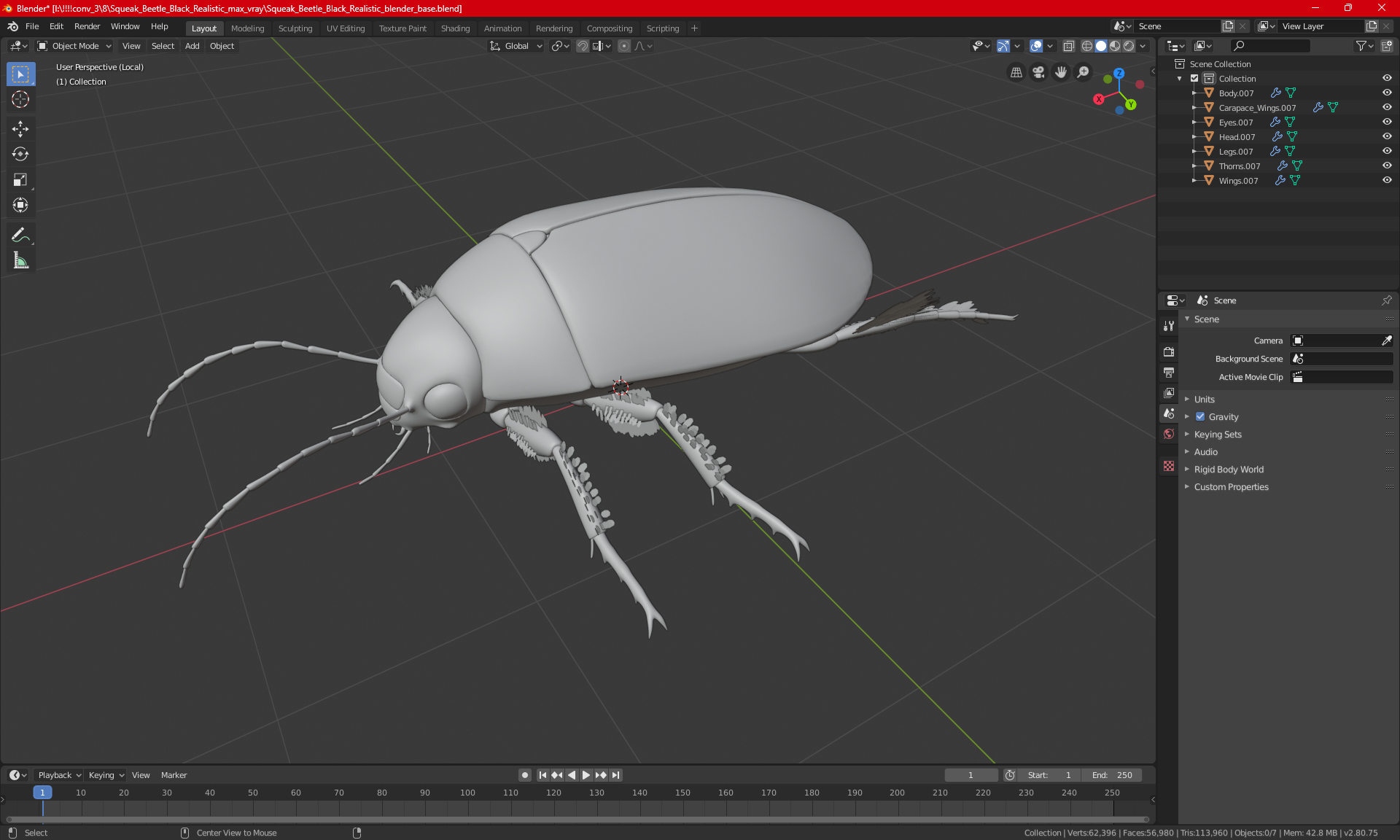Switch to the UV Editing workspace tab
The width and height of the screenshot is (1400, 840).
(x=346, y=28)
